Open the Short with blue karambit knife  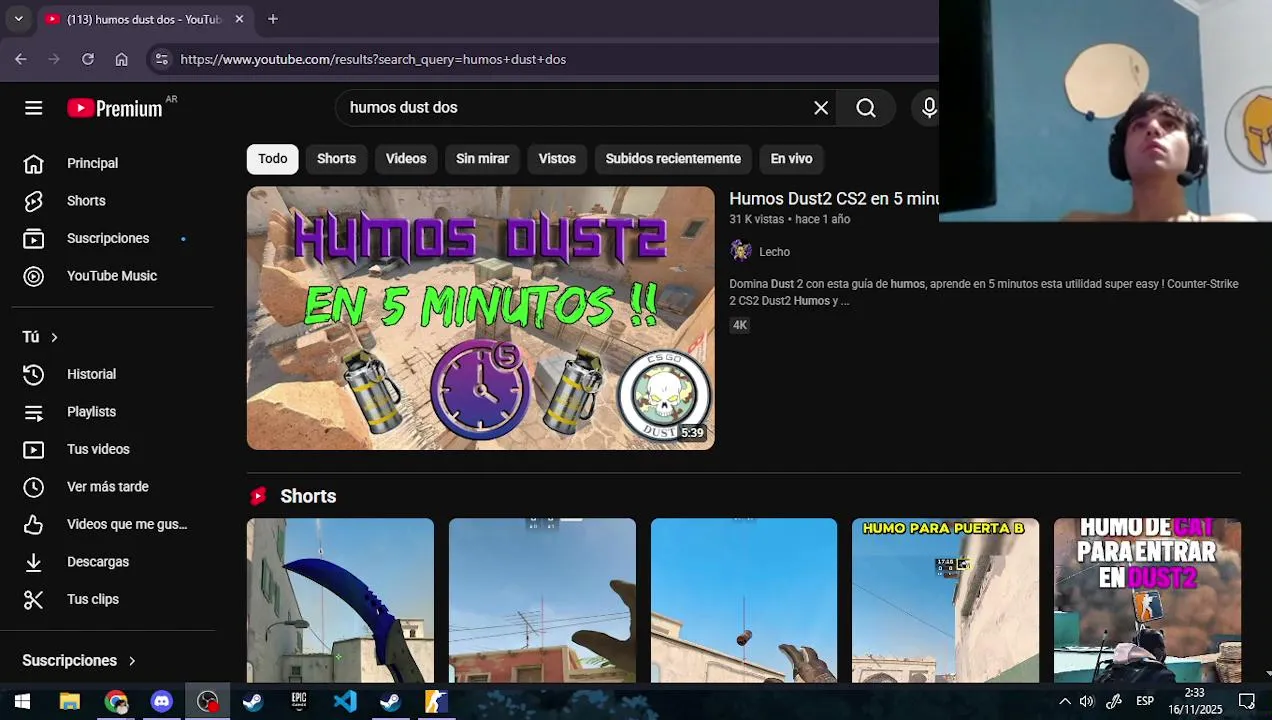(340, 600)
